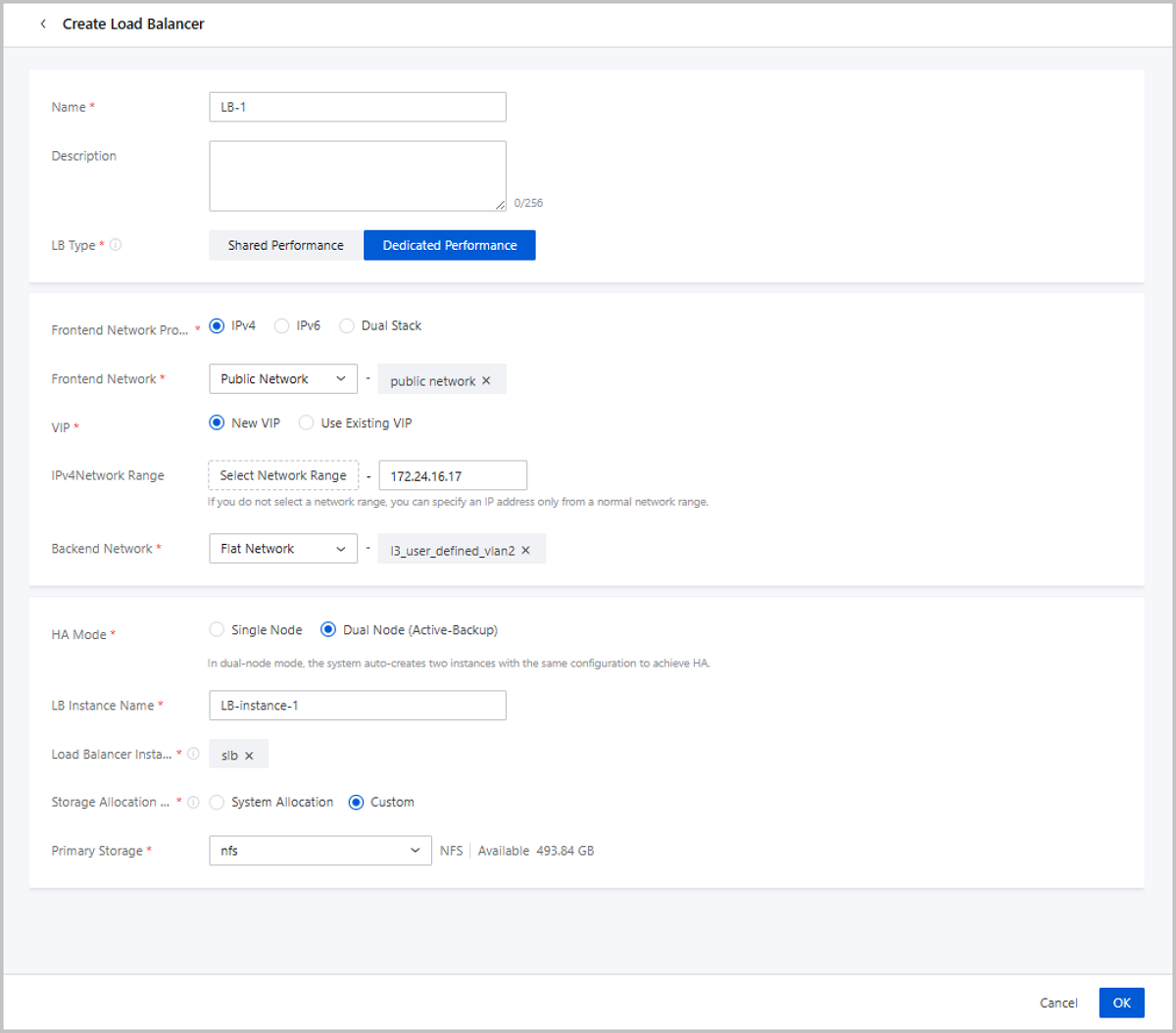Click info icon beside Storage Allocation label
This screenshot has width=1176, height=1033.
coord(193,802)
